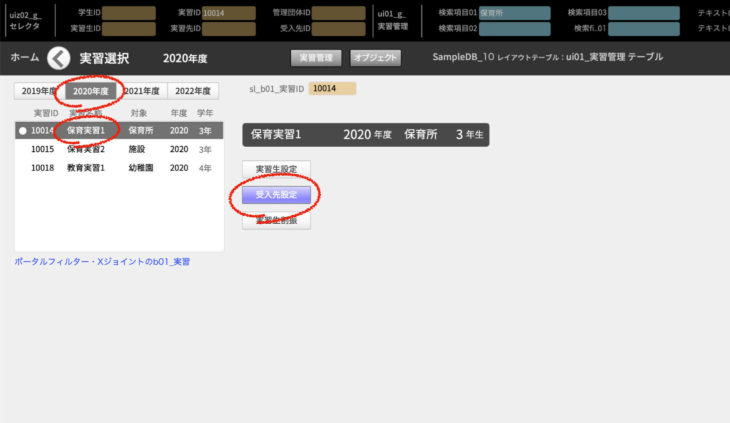Select the 2022年度 tab
Viewport: 730px width, 423px height.
(x=194, y=91)
